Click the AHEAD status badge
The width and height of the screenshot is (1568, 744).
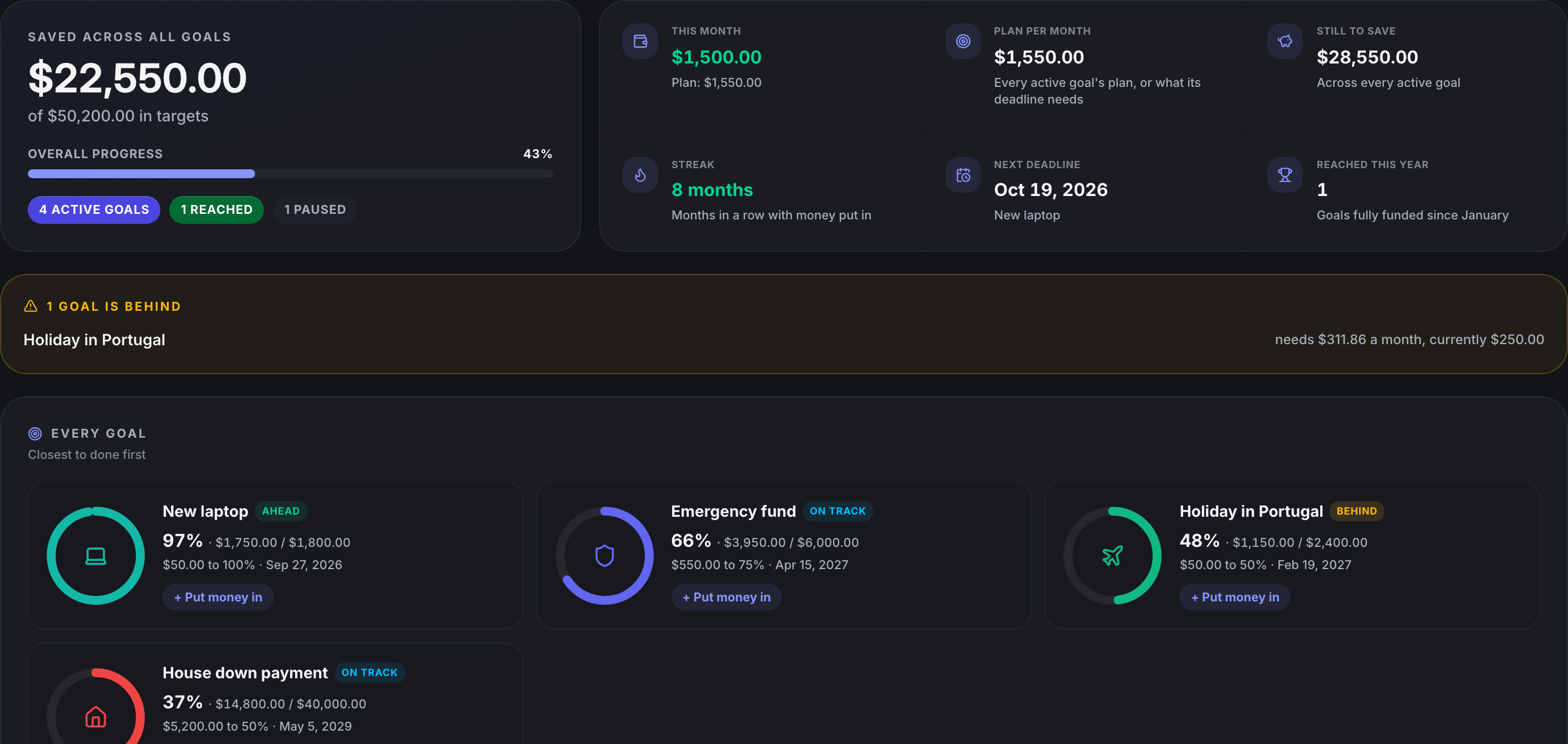[x=281, y=511]
